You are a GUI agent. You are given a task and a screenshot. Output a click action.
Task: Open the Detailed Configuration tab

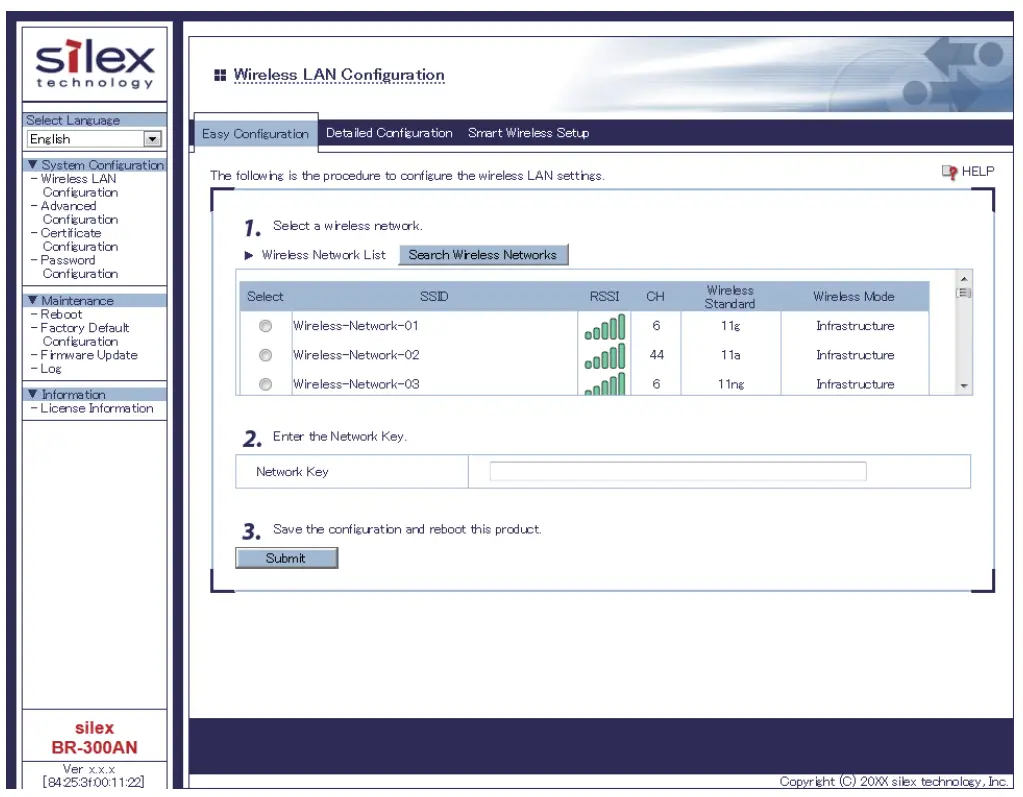tap(389, 132)
